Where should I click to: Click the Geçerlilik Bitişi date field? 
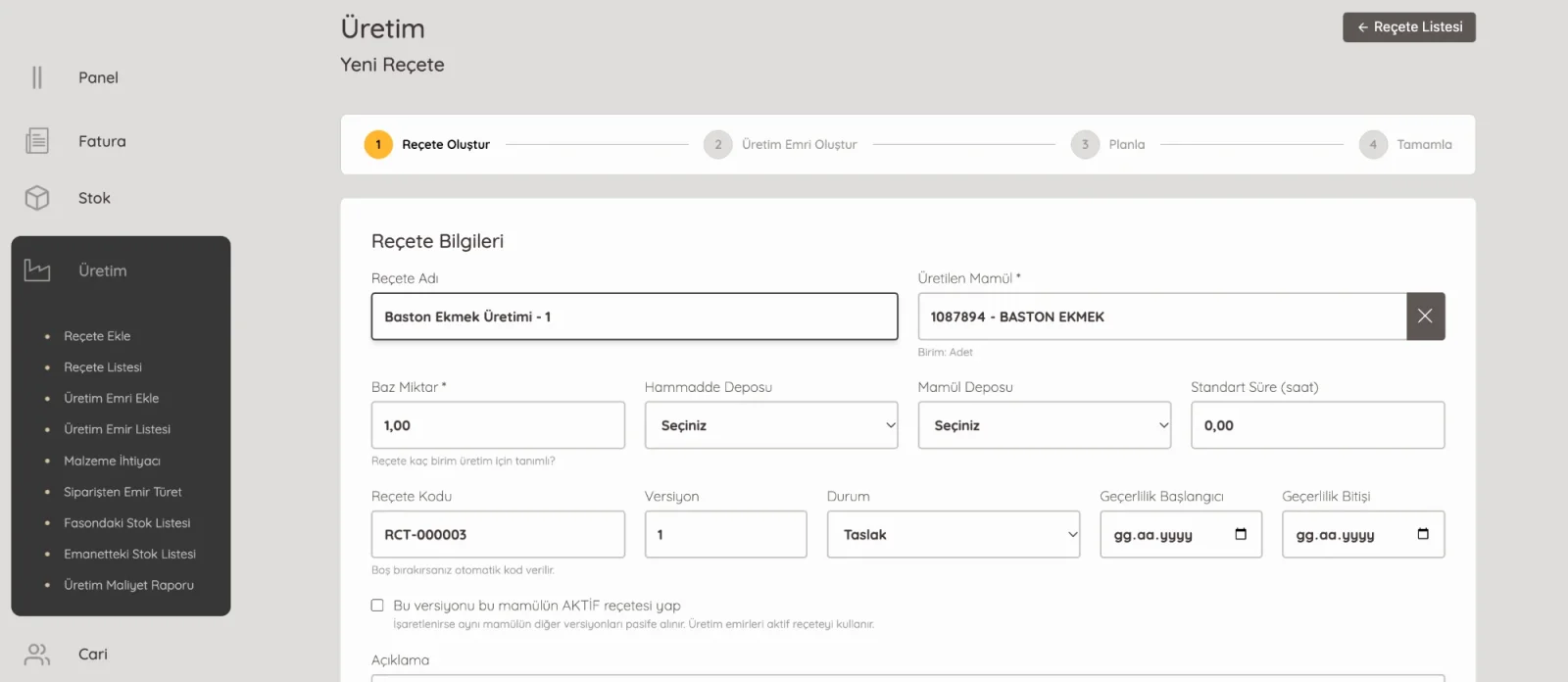1363,535
